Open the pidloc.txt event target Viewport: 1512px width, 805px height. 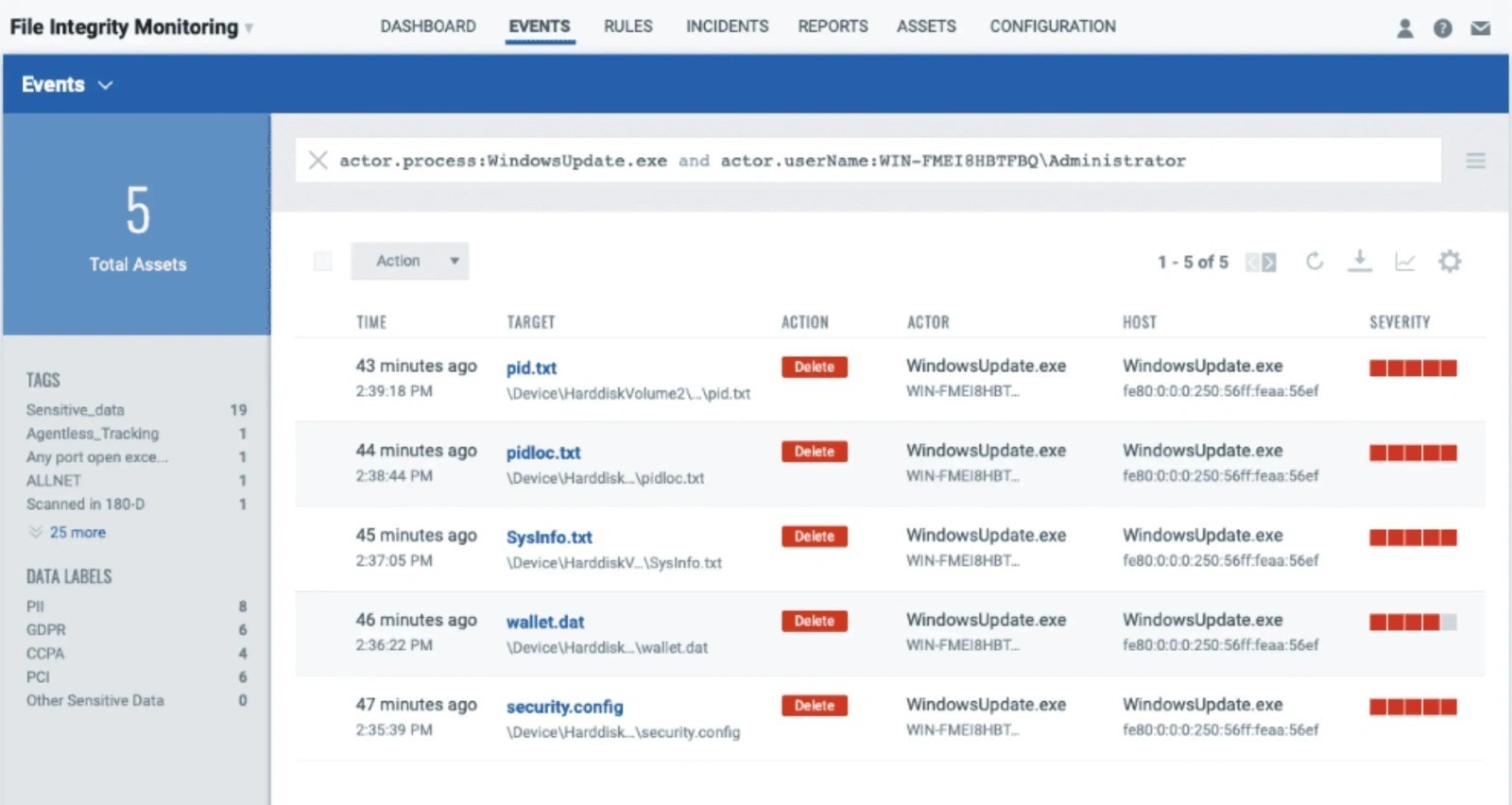pos(543,453)
